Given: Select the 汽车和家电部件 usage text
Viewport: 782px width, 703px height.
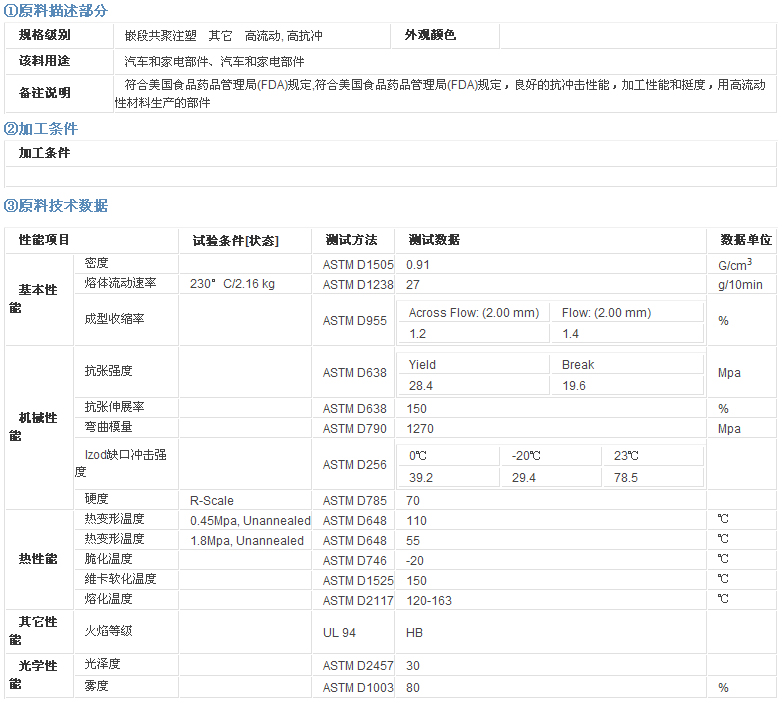Looking at the screenshot, I should point(214,62).
